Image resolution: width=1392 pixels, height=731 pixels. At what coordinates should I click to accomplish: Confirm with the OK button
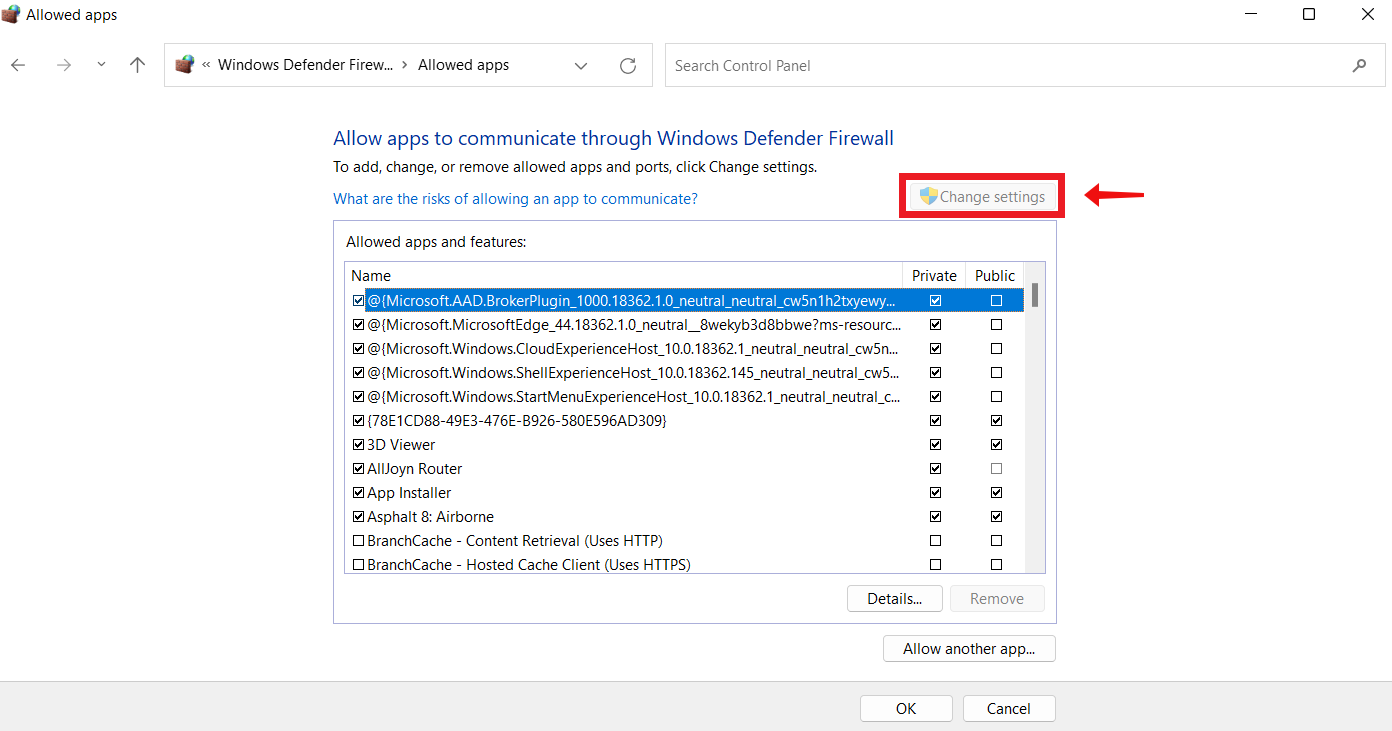pyautogui.click(x=906, y=709)
